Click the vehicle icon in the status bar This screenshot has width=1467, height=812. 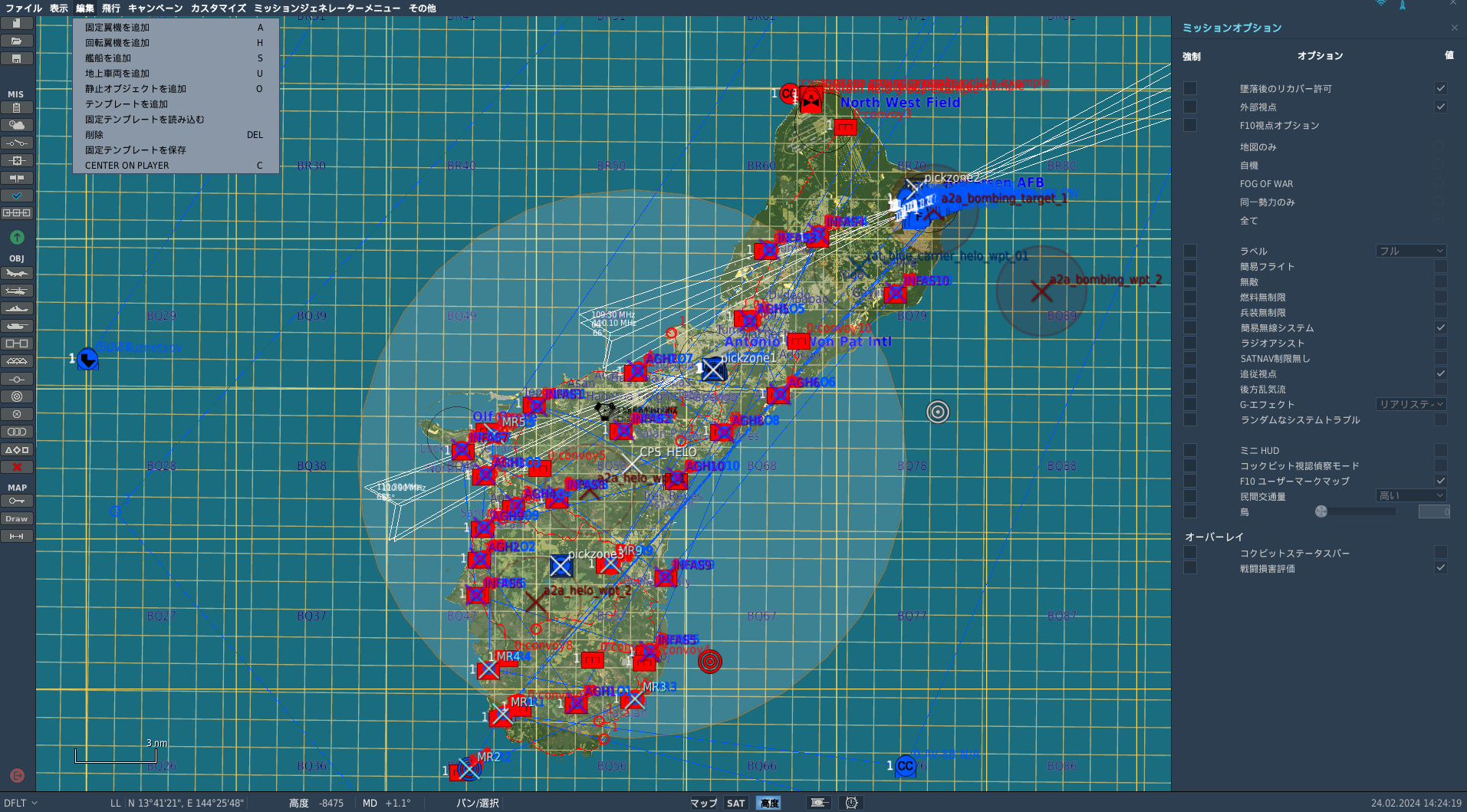[x=819, y=803]
